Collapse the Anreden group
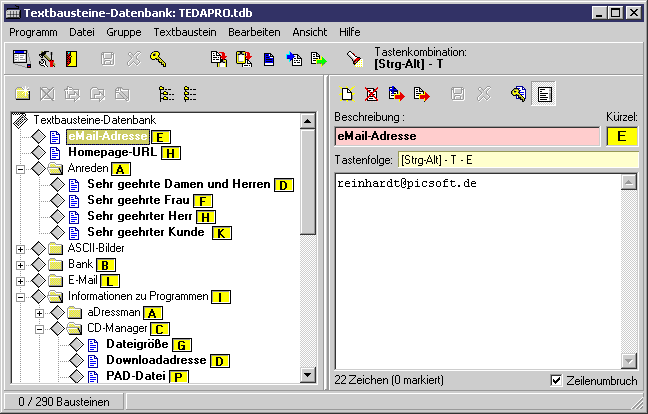Viewport: 648px width, 414px height. (x=20, y=169)
